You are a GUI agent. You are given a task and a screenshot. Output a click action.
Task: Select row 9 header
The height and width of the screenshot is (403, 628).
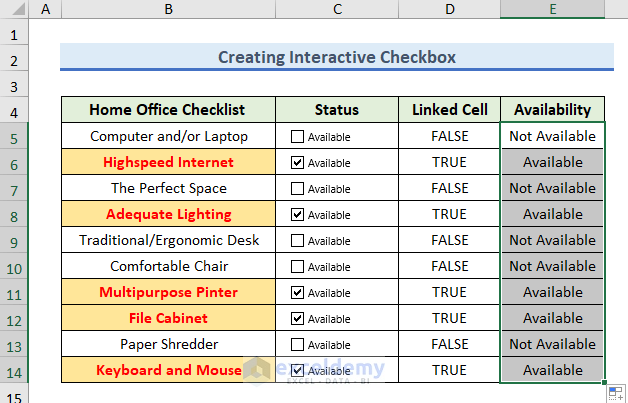[x=17, y=241]
